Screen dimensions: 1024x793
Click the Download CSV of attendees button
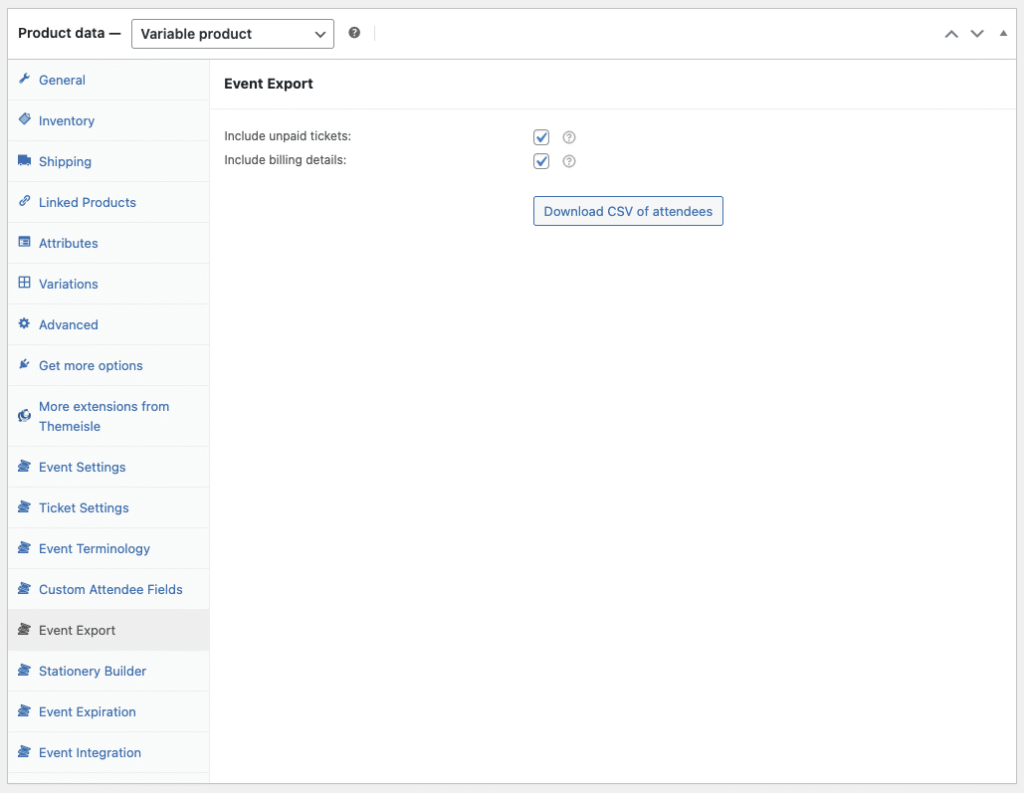(628, 211)
